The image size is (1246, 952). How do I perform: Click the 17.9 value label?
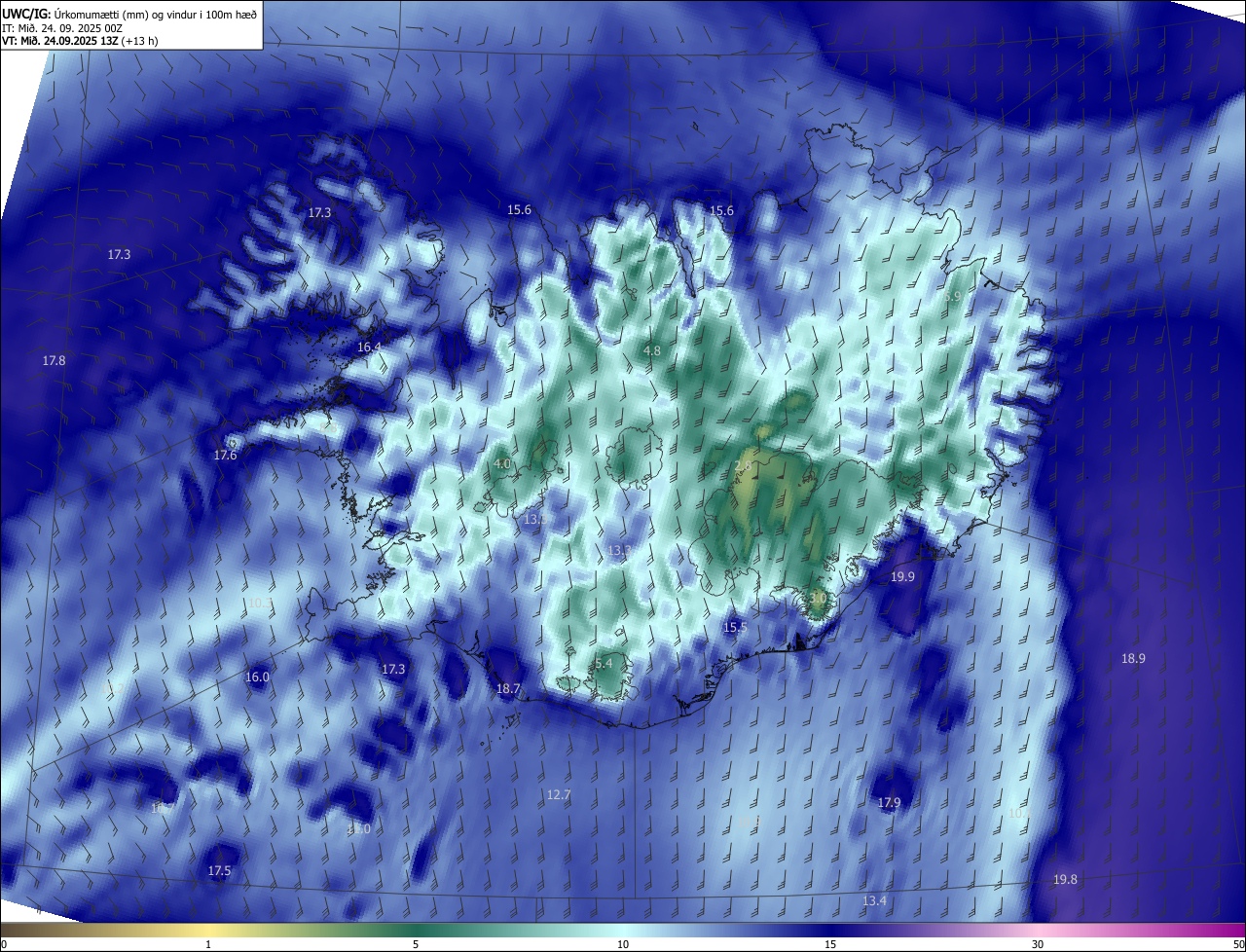tap(889, 803)
